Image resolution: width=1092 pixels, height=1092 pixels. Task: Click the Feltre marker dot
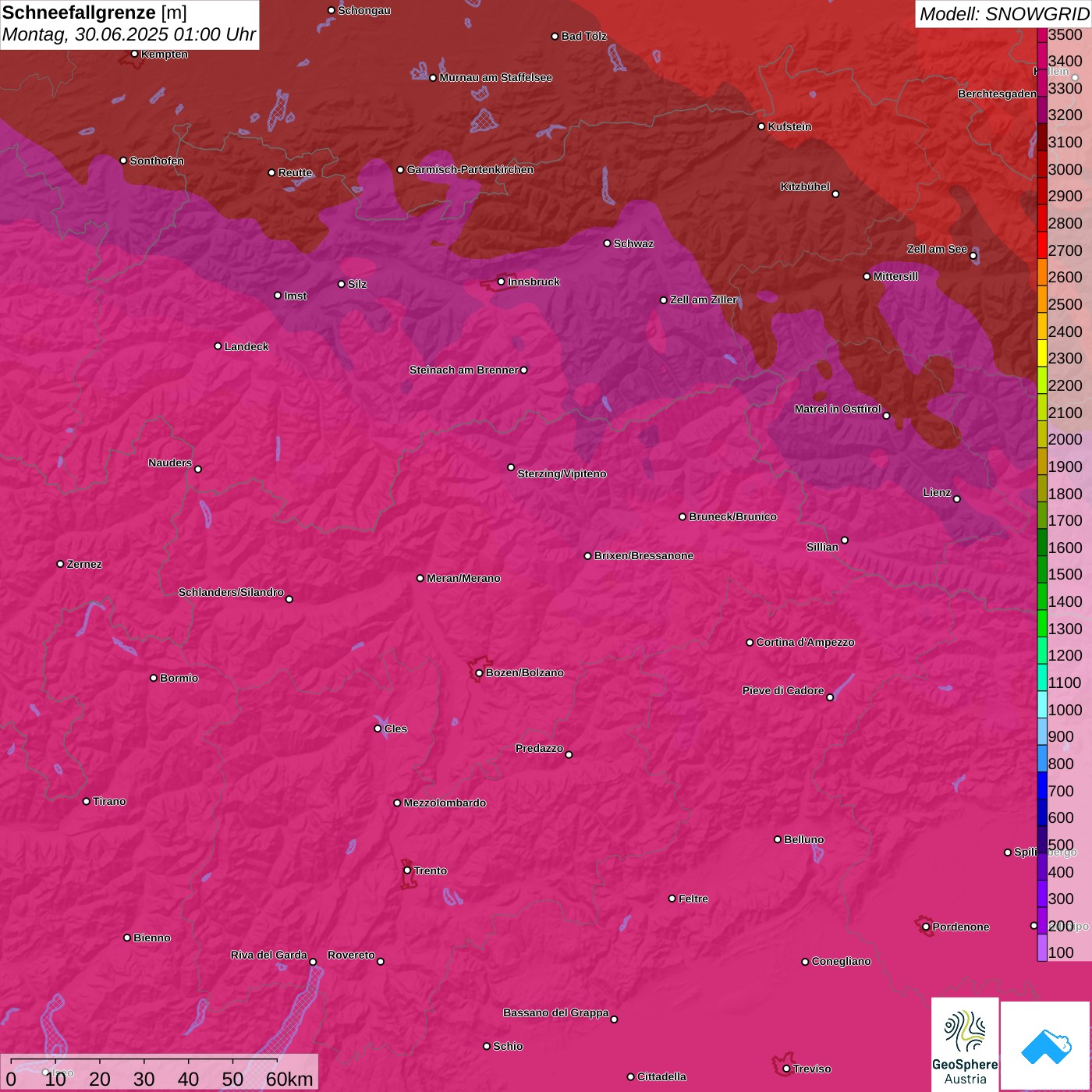tap(672, 899)
